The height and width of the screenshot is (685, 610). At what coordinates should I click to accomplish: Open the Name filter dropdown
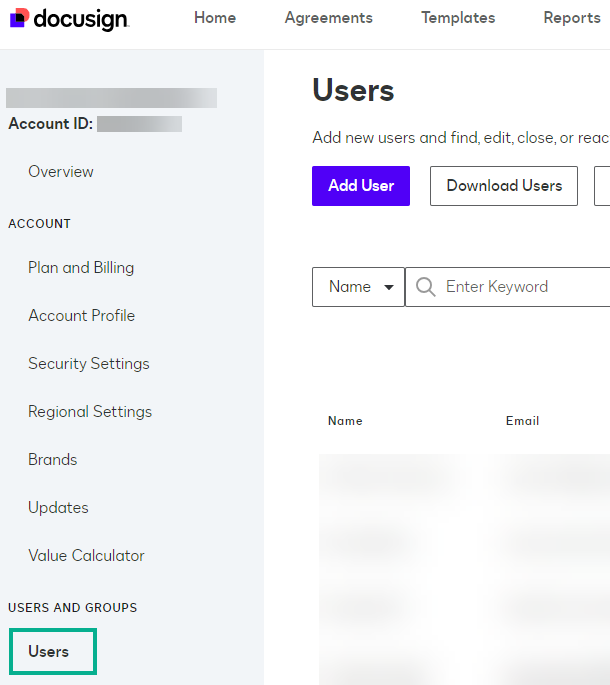pyautogui.click(x=358, y=287)
